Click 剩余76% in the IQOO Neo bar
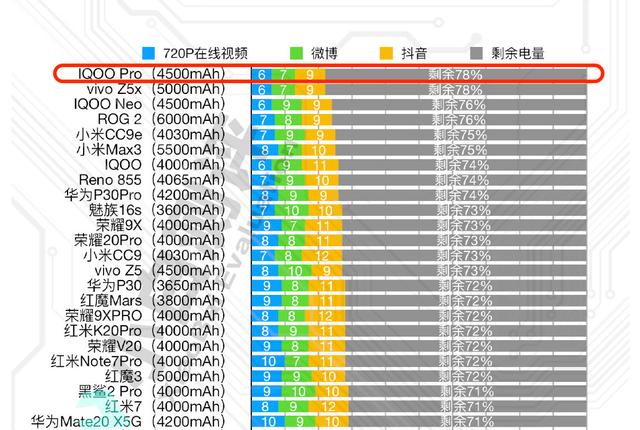The width and height of the screenshot is (640, 430). pos(459,104)
